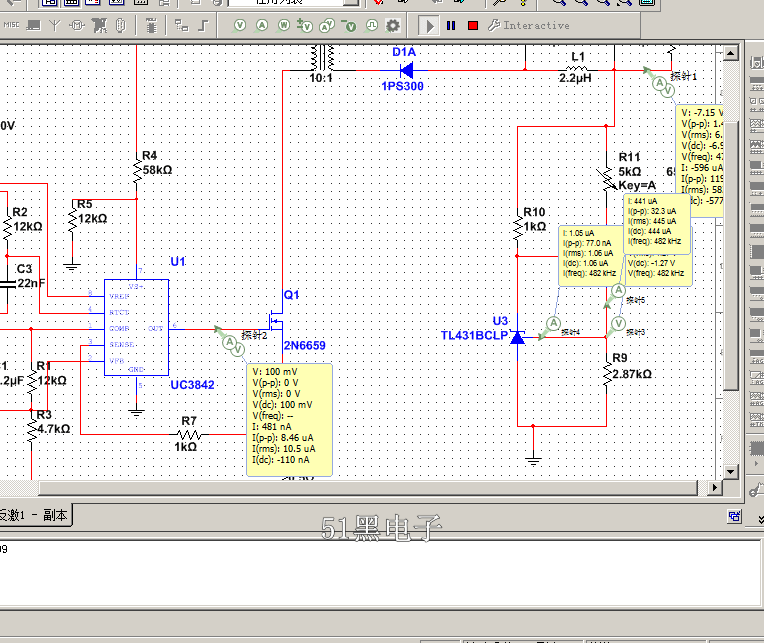Click the UC3842 part label
Viewport: 764px width, 643px height.
tap(192, 385)
